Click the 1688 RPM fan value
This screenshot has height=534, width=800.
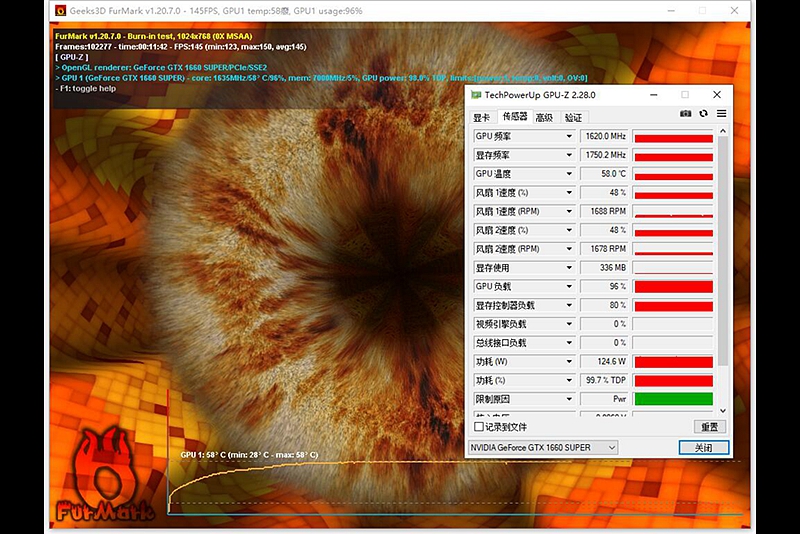coord(605,211)
